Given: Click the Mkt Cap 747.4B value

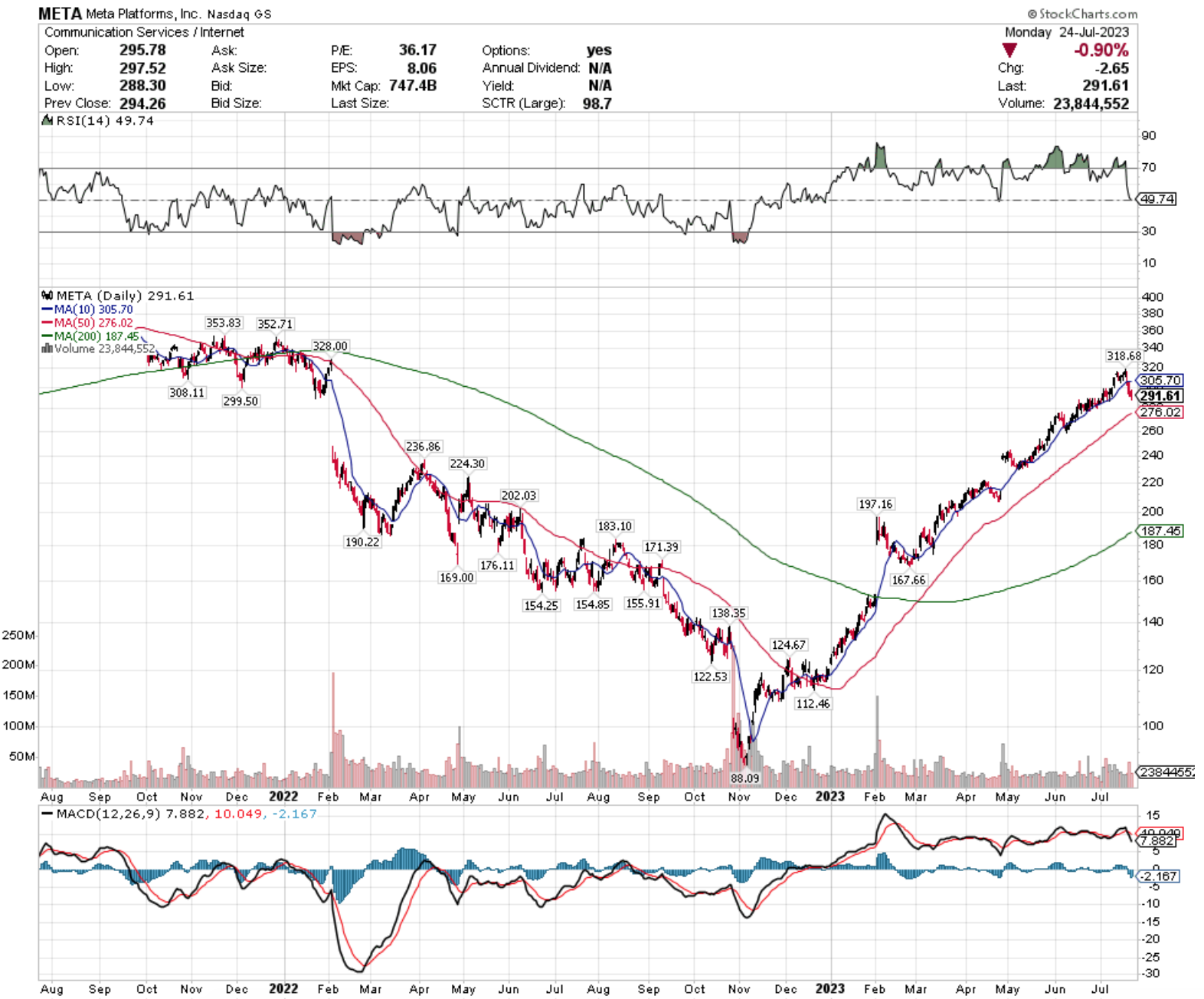Looking at the screenshot, I should 413,86.
